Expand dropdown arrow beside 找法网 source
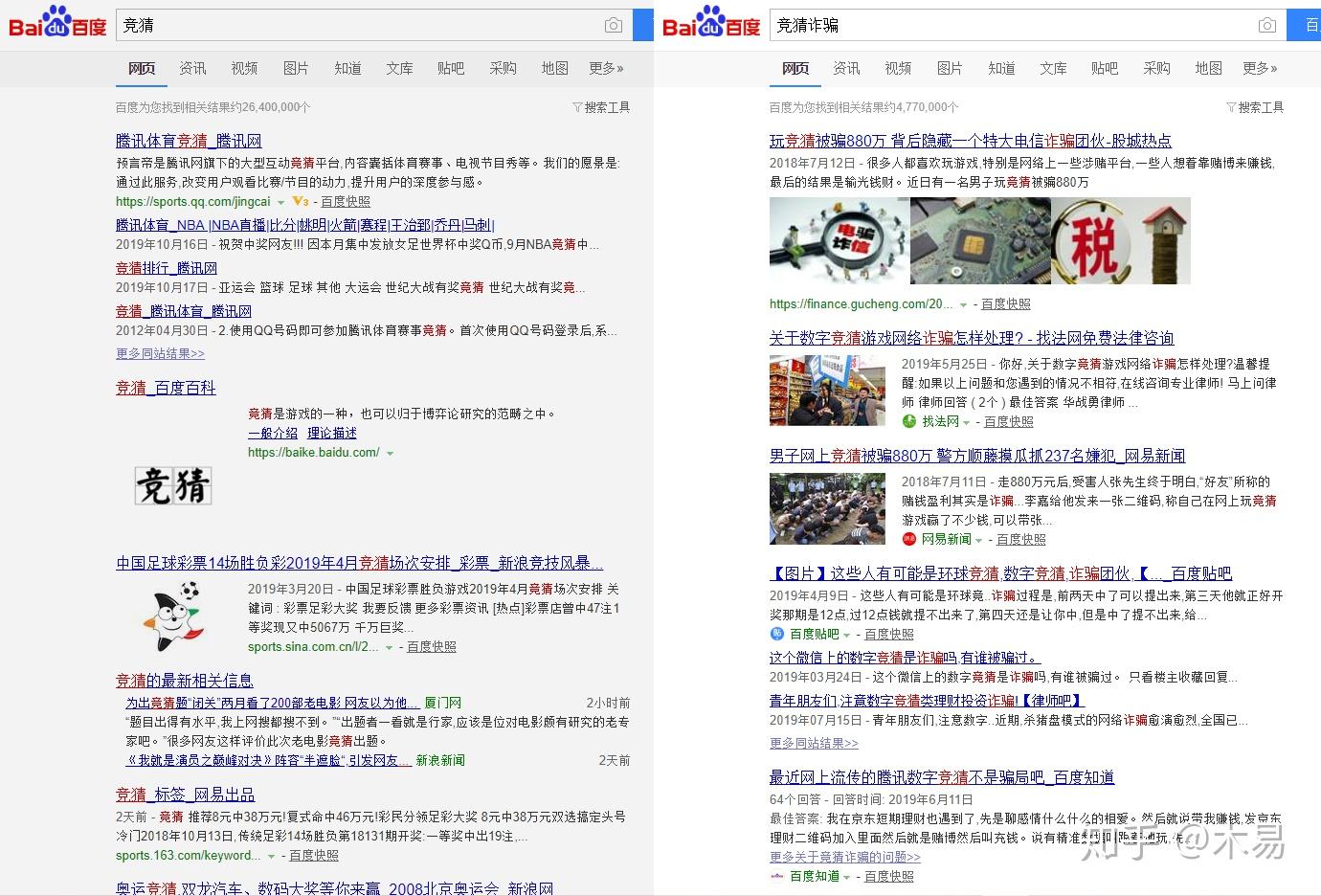The width and height of the screenshot is (1321, 896). point(967,423)
